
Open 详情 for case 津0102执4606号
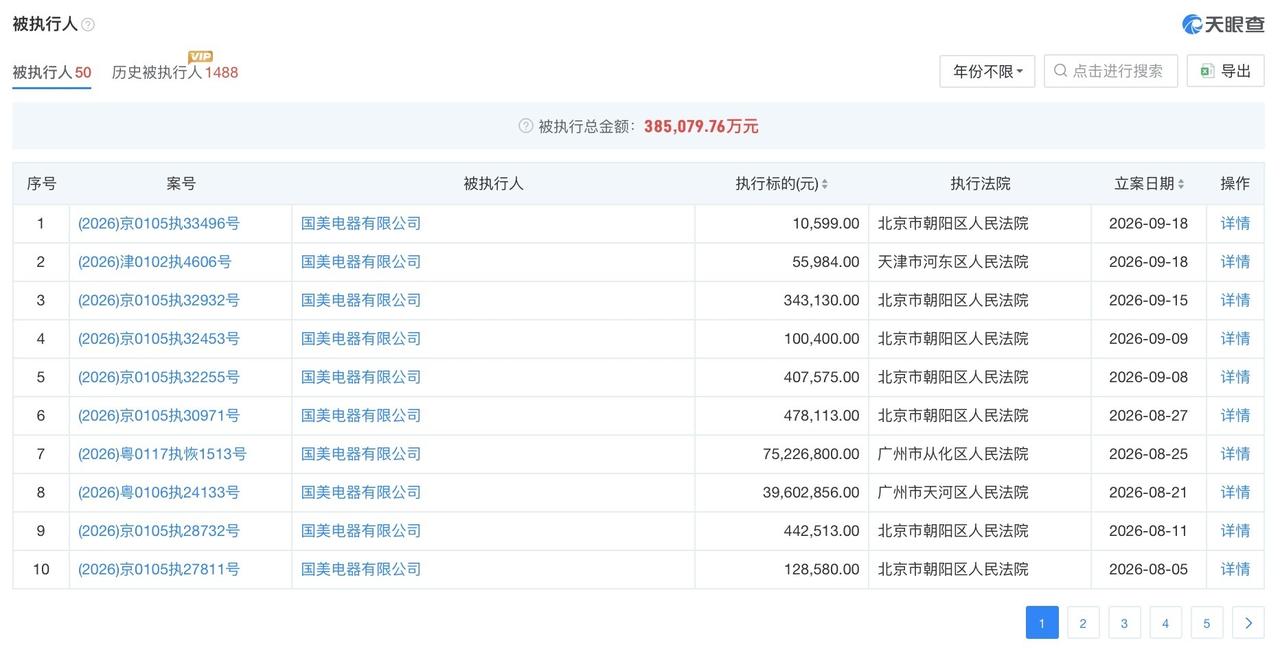[1235, 262]
